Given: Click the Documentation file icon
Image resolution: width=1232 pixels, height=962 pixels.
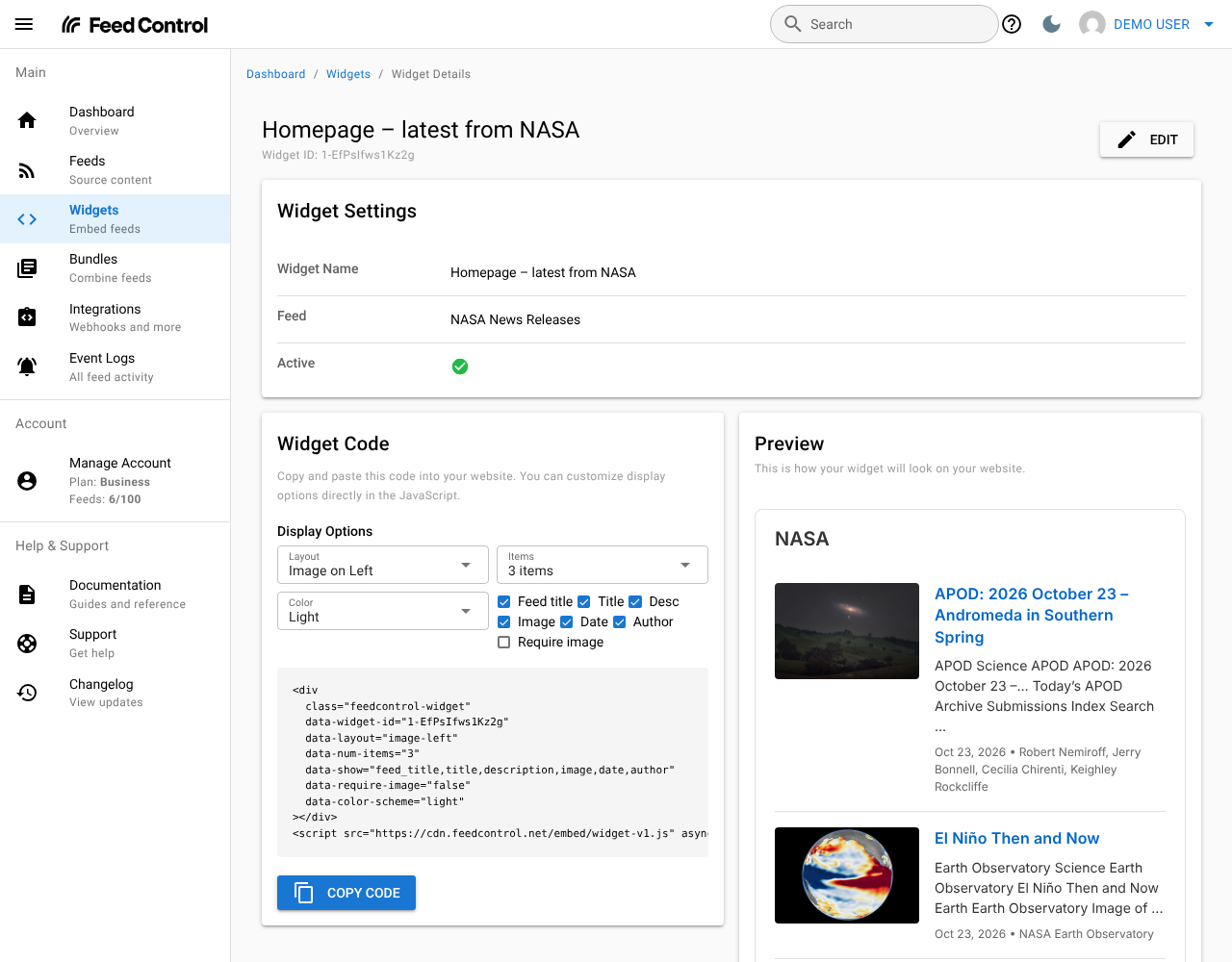Looking at the screenshot, I should pyautogui.click(x=27, y=594).
